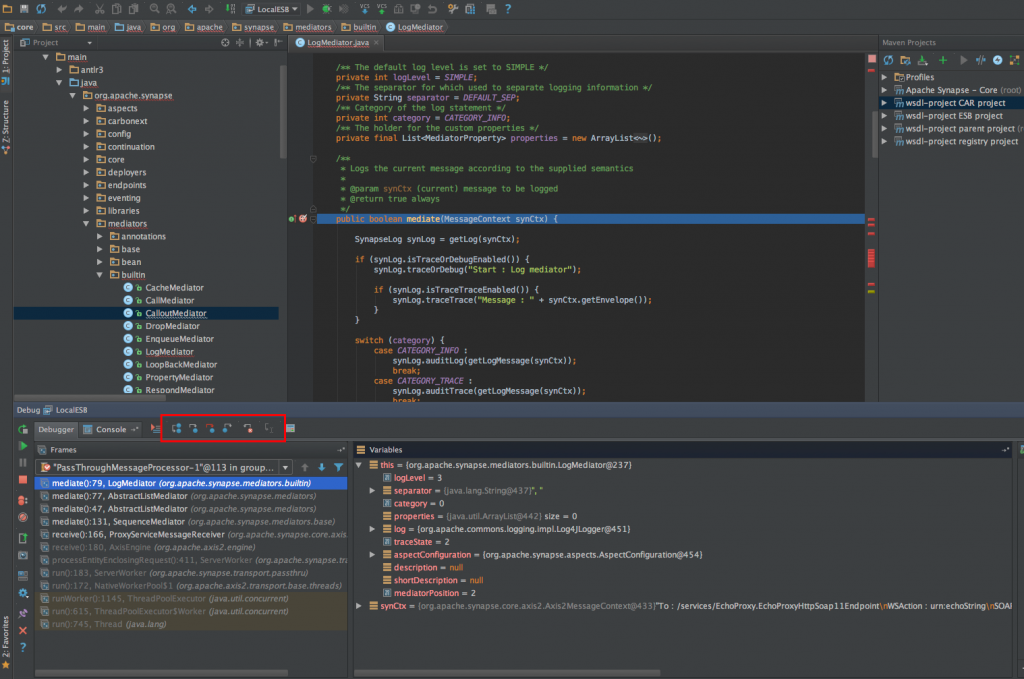
Task: Click Force Step Into (red arrow)
Action: pyautogui.click(x=210, y=428)
